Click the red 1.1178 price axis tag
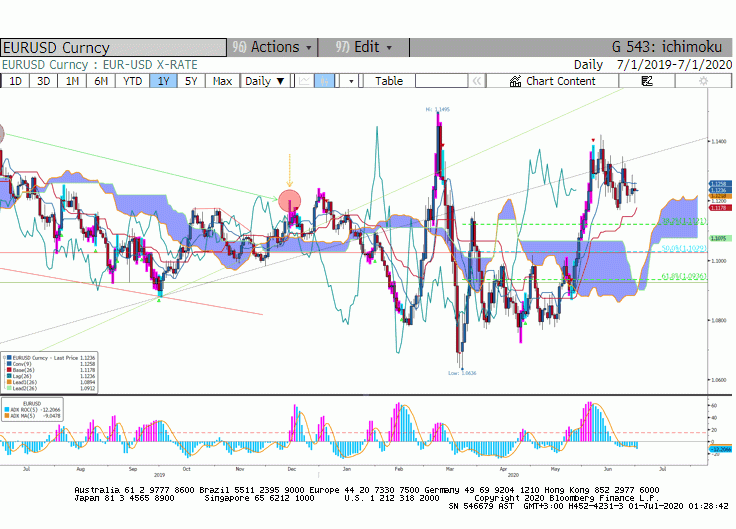The height and width of the screenshot is (529, 736). [720, 207]
